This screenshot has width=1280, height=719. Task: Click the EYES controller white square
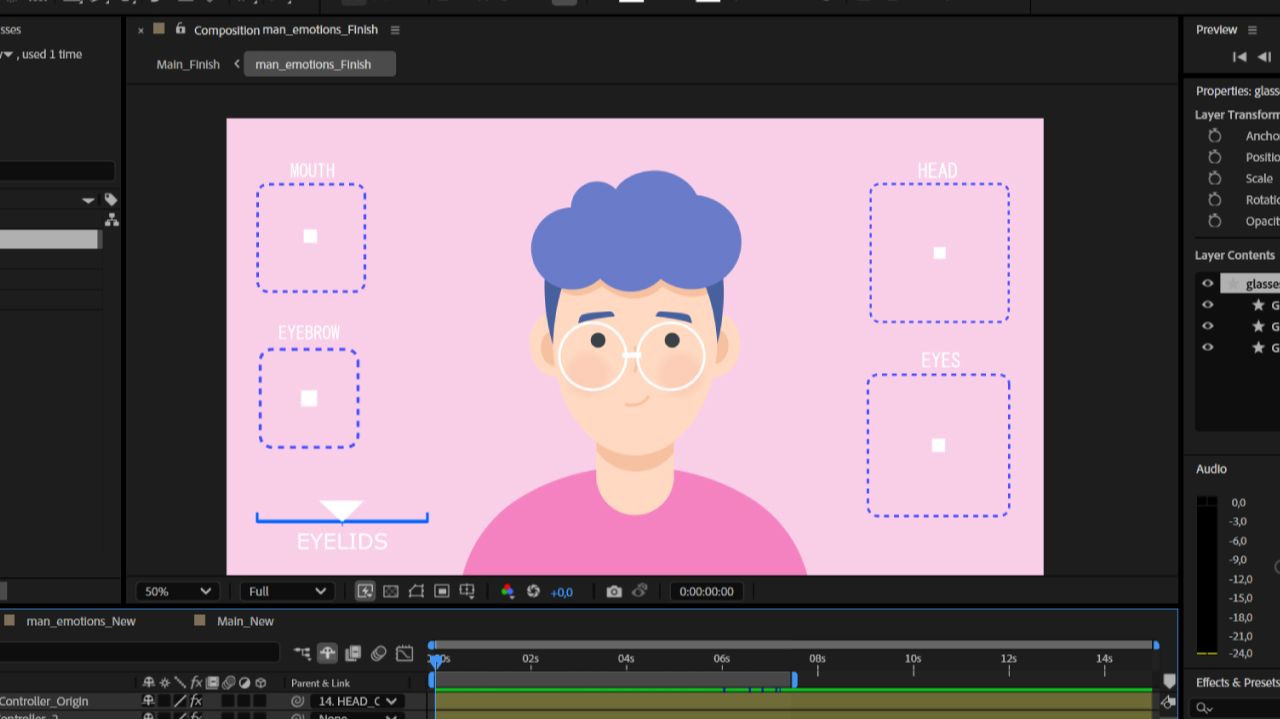click(938, 445)
